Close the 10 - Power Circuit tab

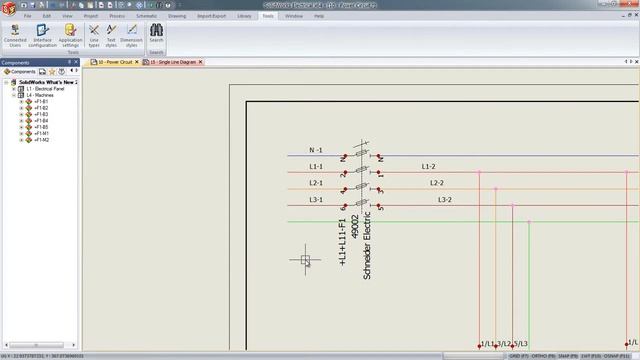pyautogui.click(x=137, y=62)
